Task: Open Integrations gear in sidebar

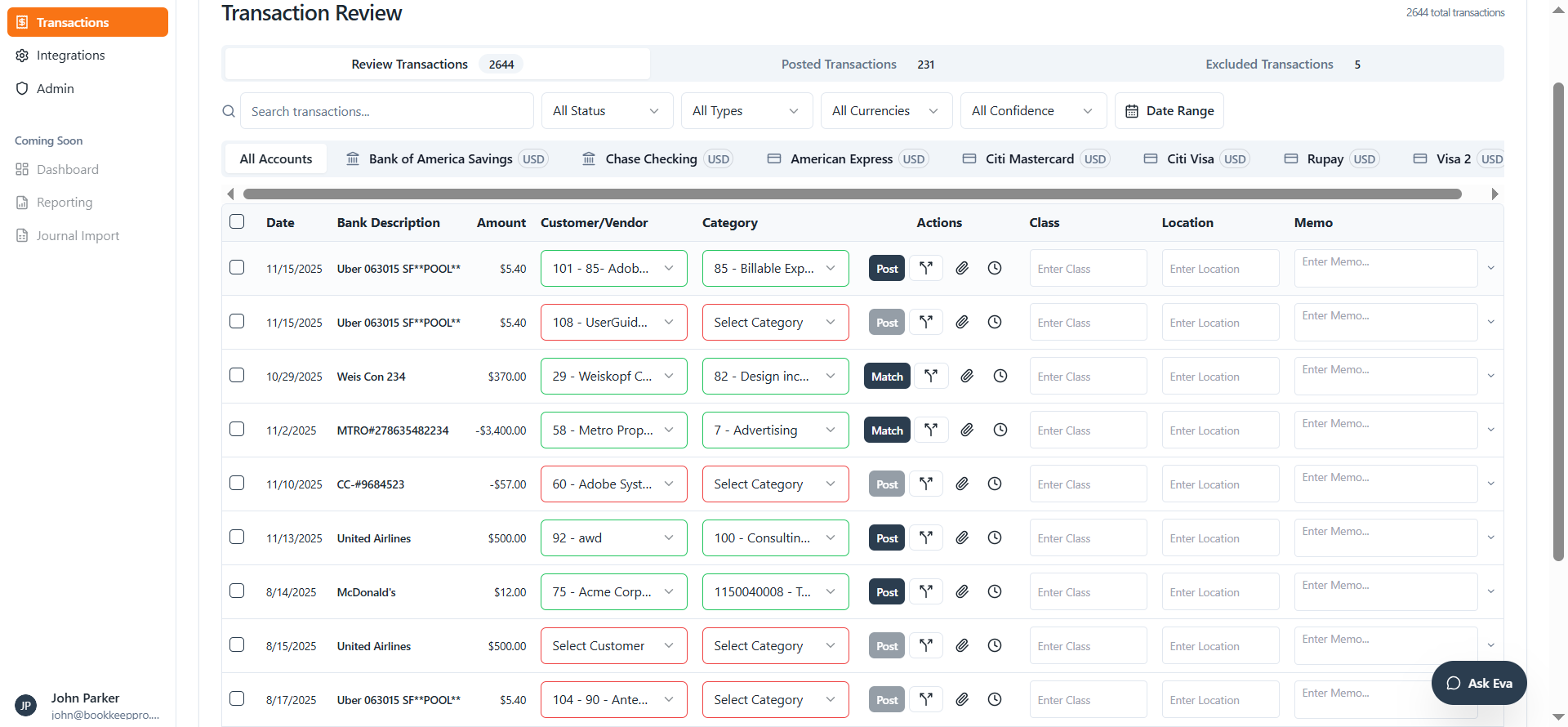Action: [22, 56]
